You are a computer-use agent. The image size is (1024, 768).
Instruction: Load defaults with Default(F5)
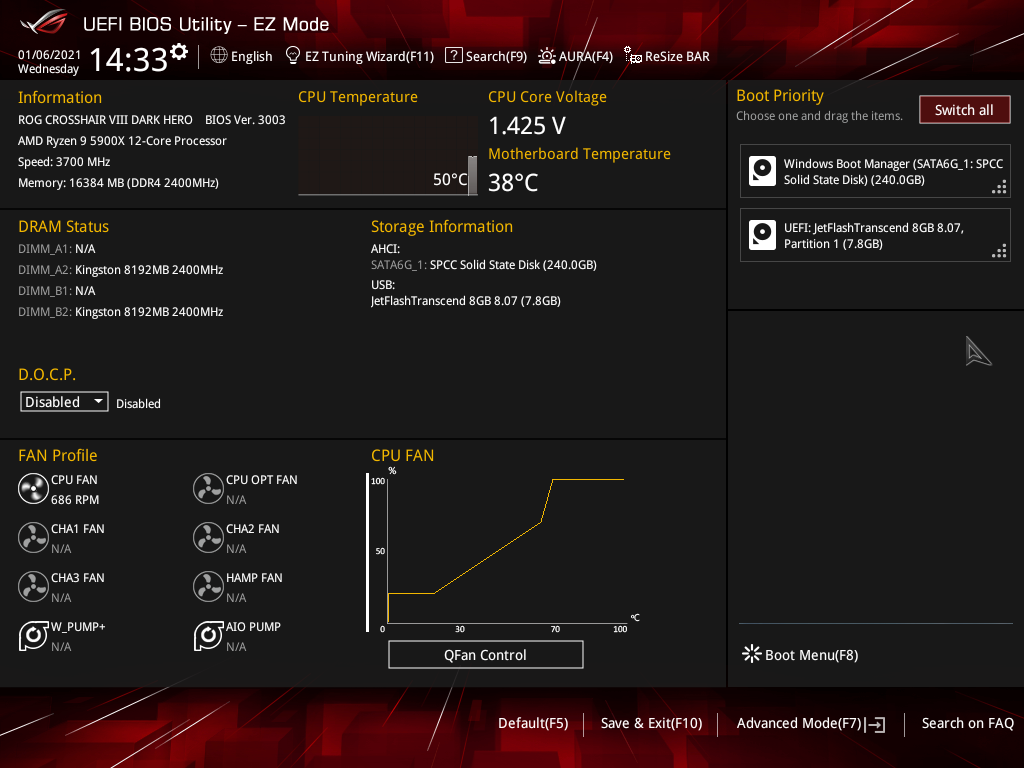(533, 724)
